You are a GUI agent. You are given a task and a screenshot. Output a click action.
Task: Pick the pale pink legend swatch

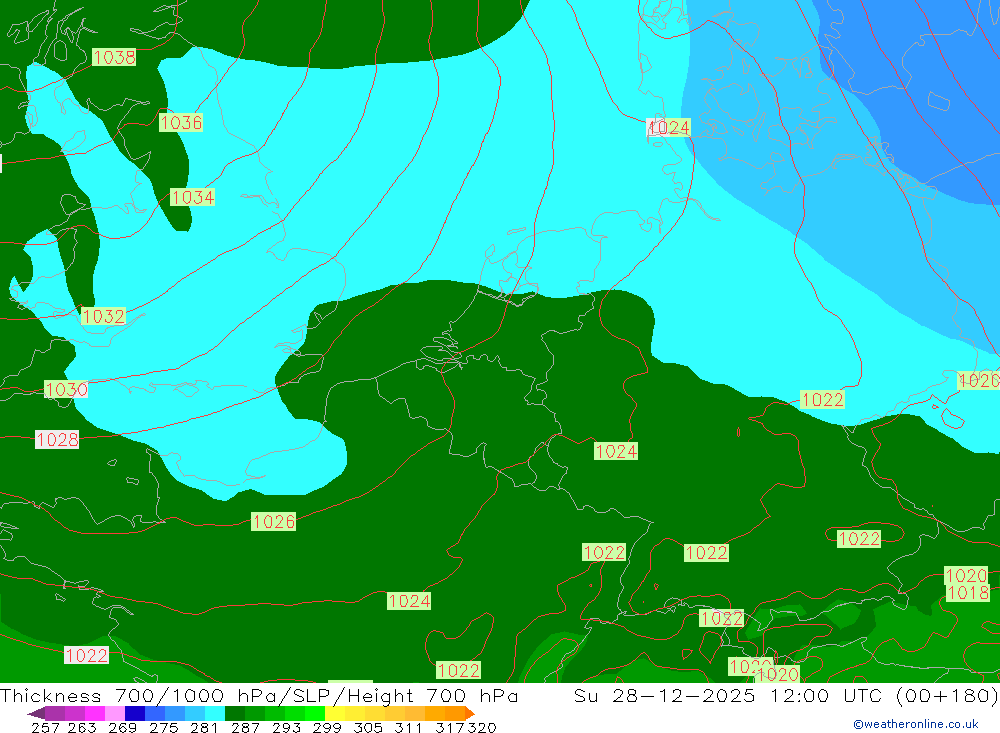click(x=115, y=713)
